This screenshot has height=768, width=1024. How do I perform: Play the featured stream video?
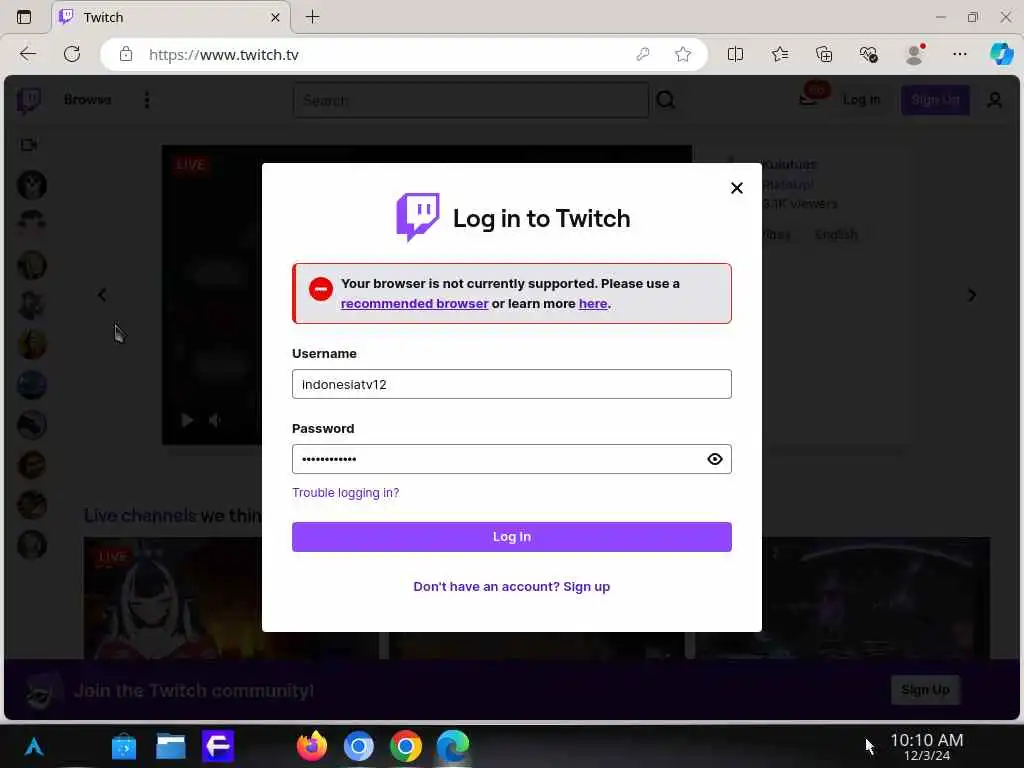(x=187, y=420)
